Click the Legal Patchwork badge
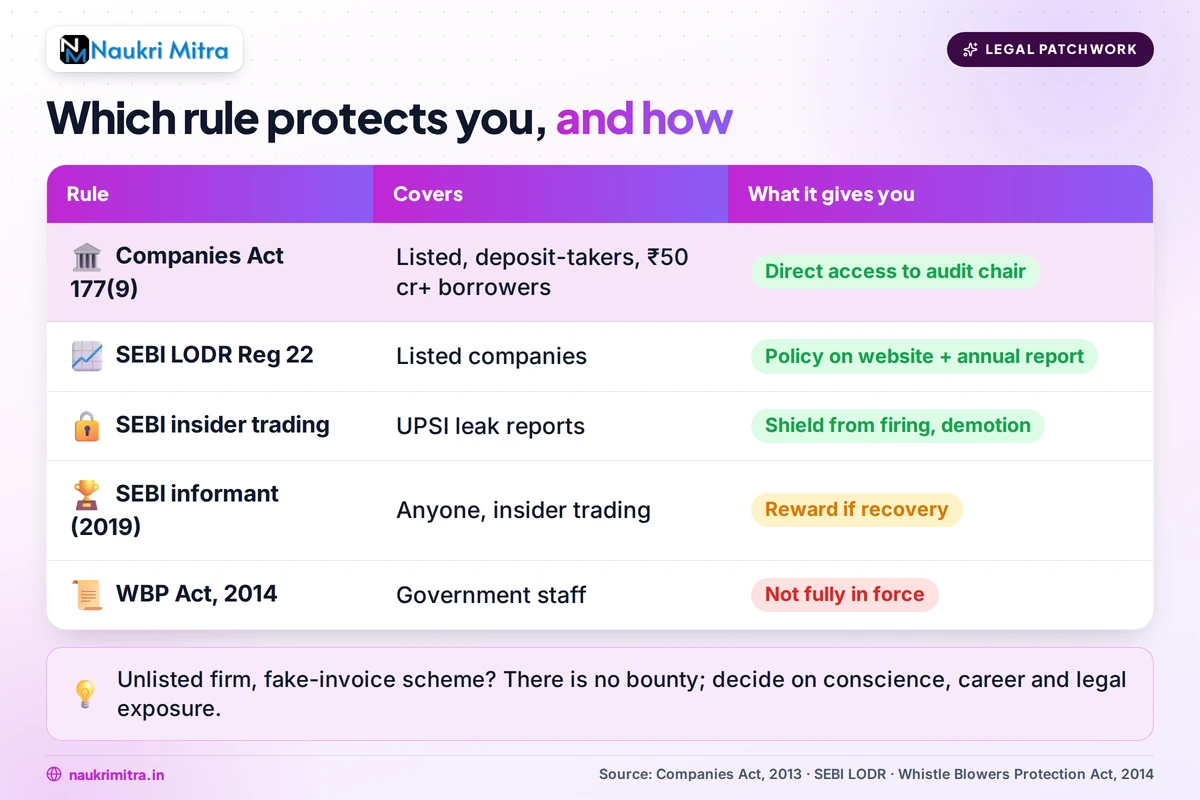 point(1050,49)
